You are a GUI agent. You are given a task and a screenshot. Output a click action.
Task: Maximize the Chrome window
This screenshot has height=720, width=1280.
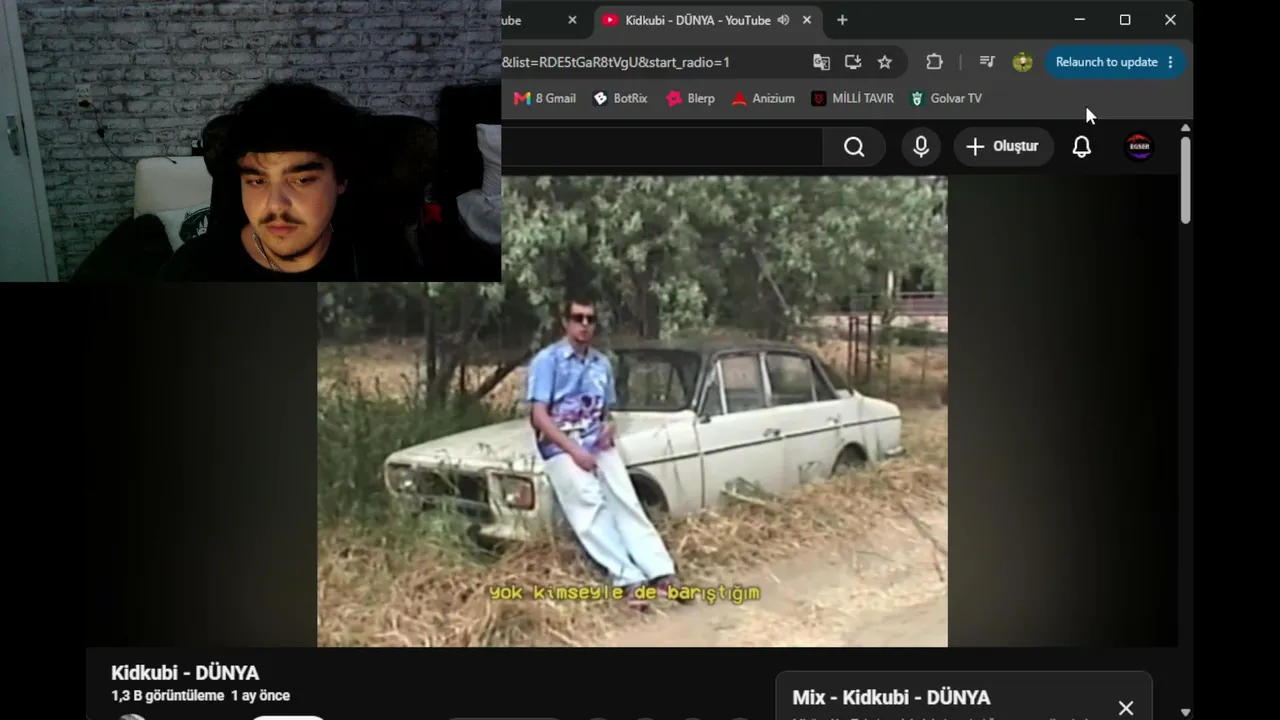click(x=1125, y=20)
